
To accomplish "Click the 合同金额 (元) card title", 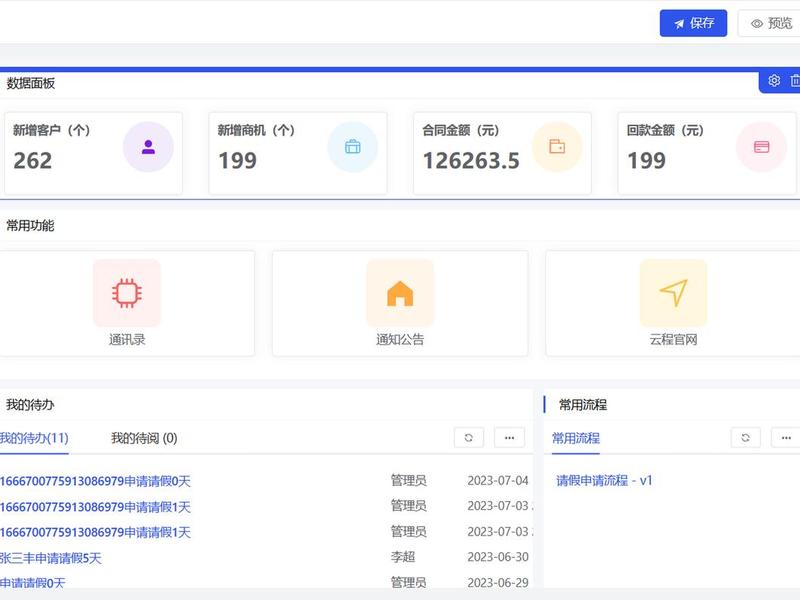I will click(x=461, y=131).
